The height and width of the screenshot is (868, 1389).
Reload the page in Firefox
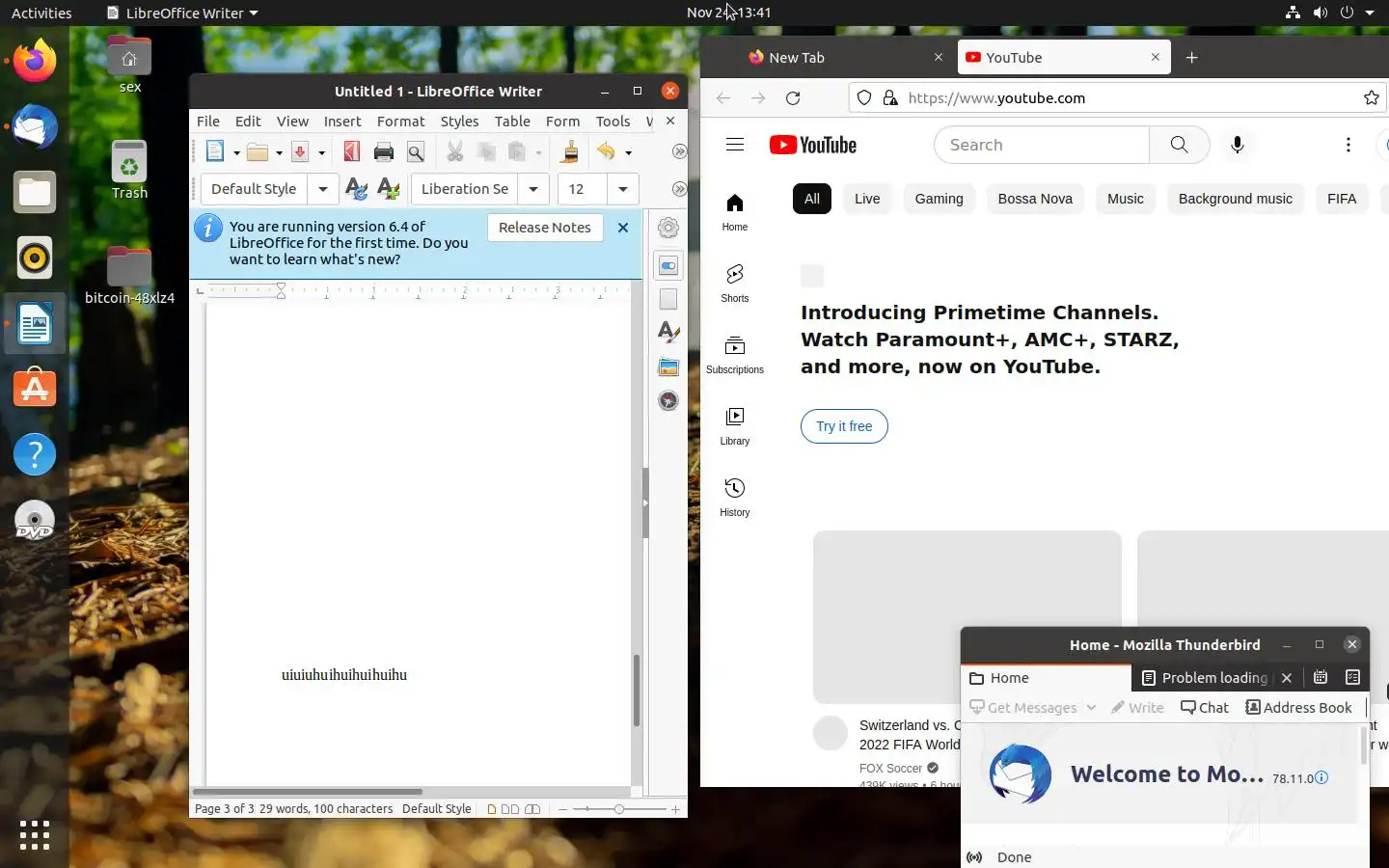coord(793,98)
